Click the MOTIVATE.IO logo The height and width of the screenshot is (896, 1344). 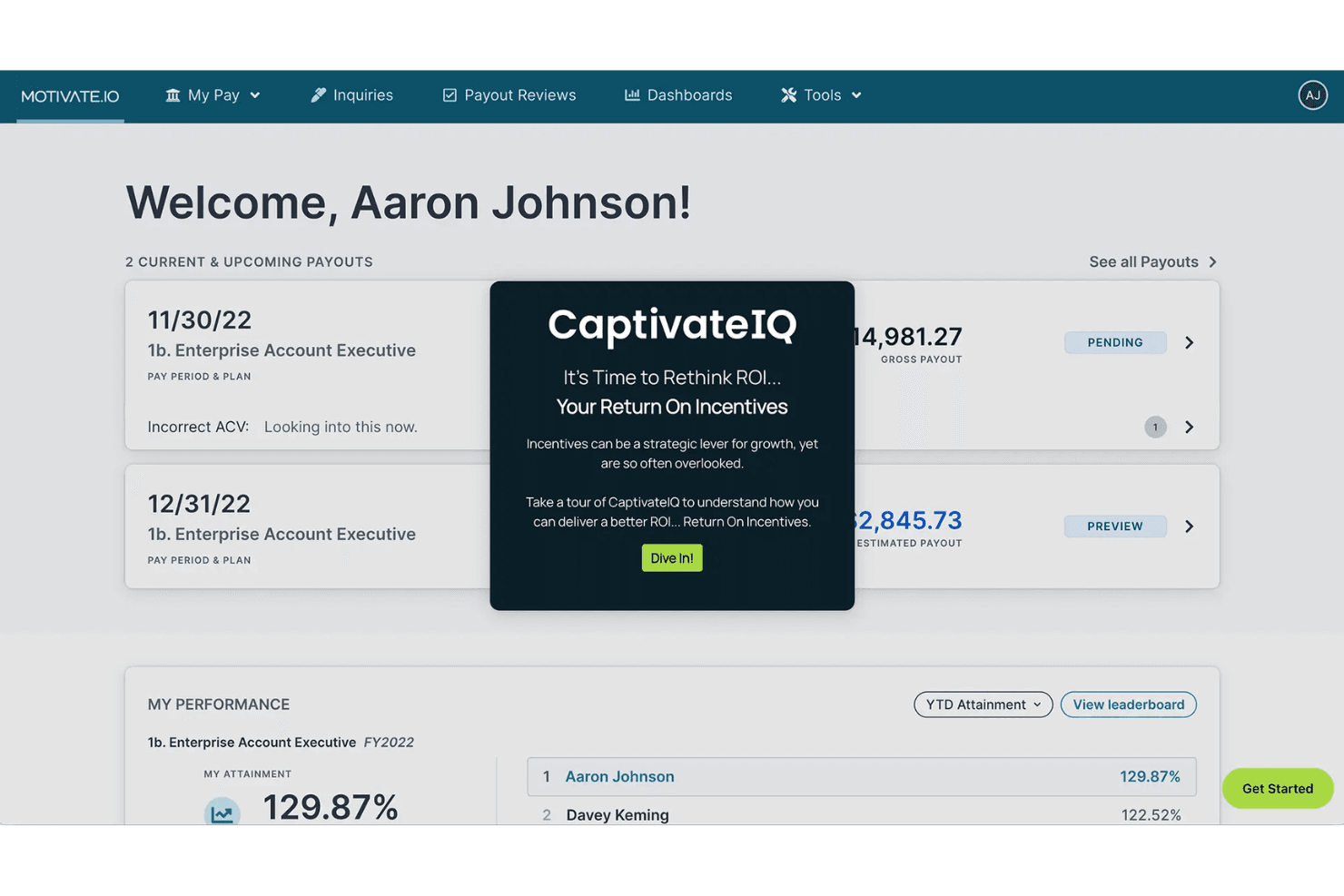(70, 96)
